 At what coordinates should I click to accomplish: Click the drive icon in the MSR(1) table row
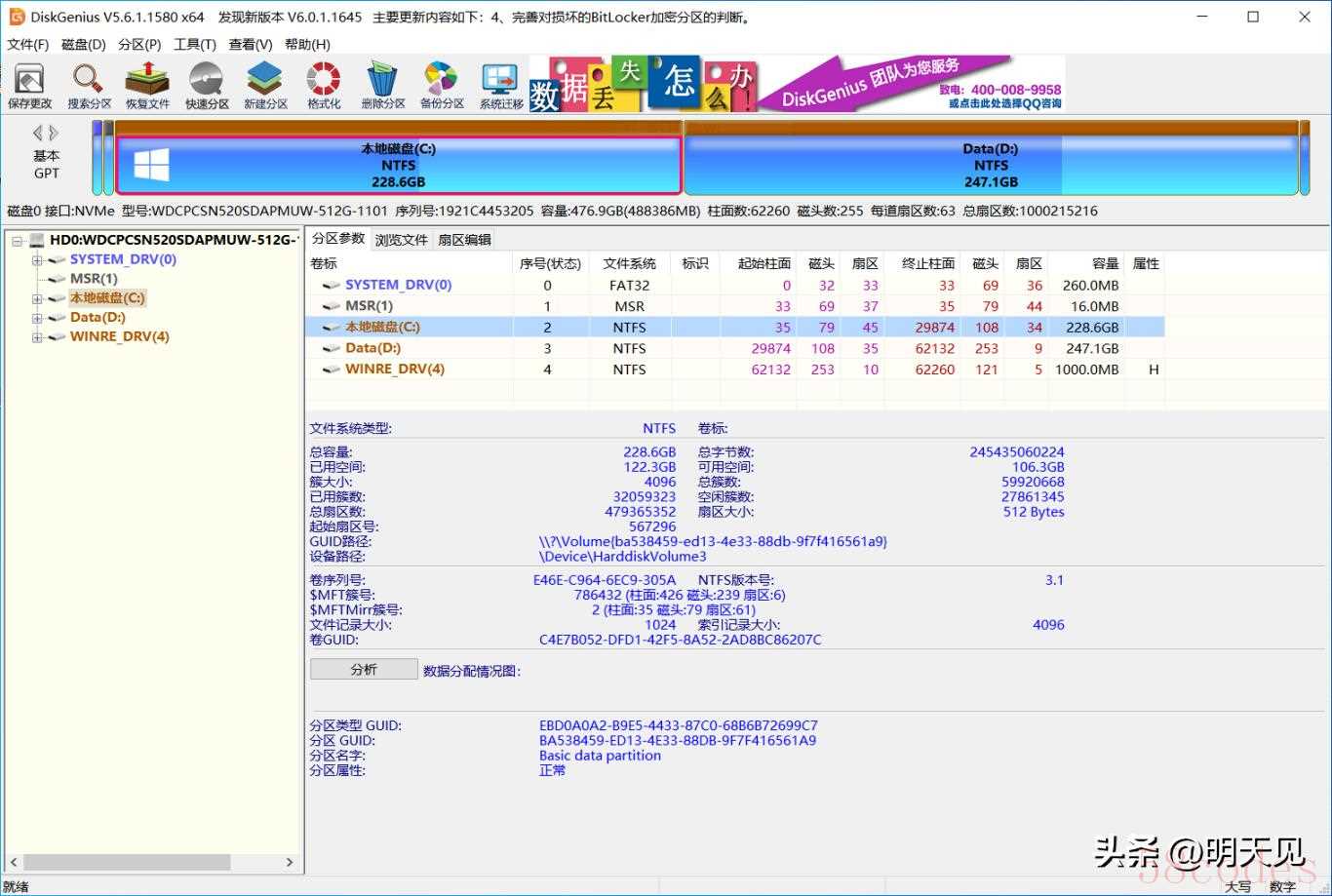(333, 306)
